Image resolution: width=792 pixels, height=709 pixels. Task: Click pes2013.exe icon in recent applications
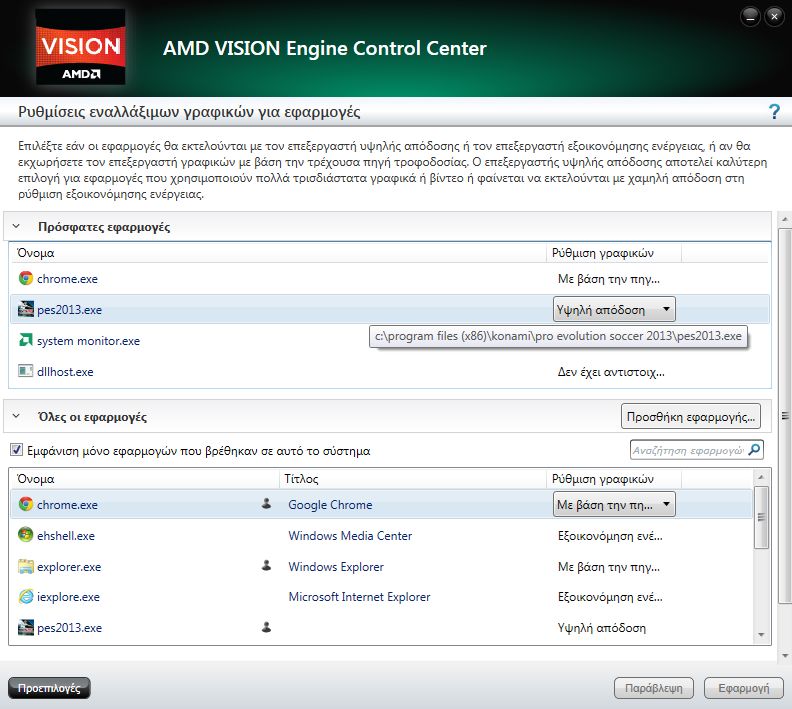point(26,309)
